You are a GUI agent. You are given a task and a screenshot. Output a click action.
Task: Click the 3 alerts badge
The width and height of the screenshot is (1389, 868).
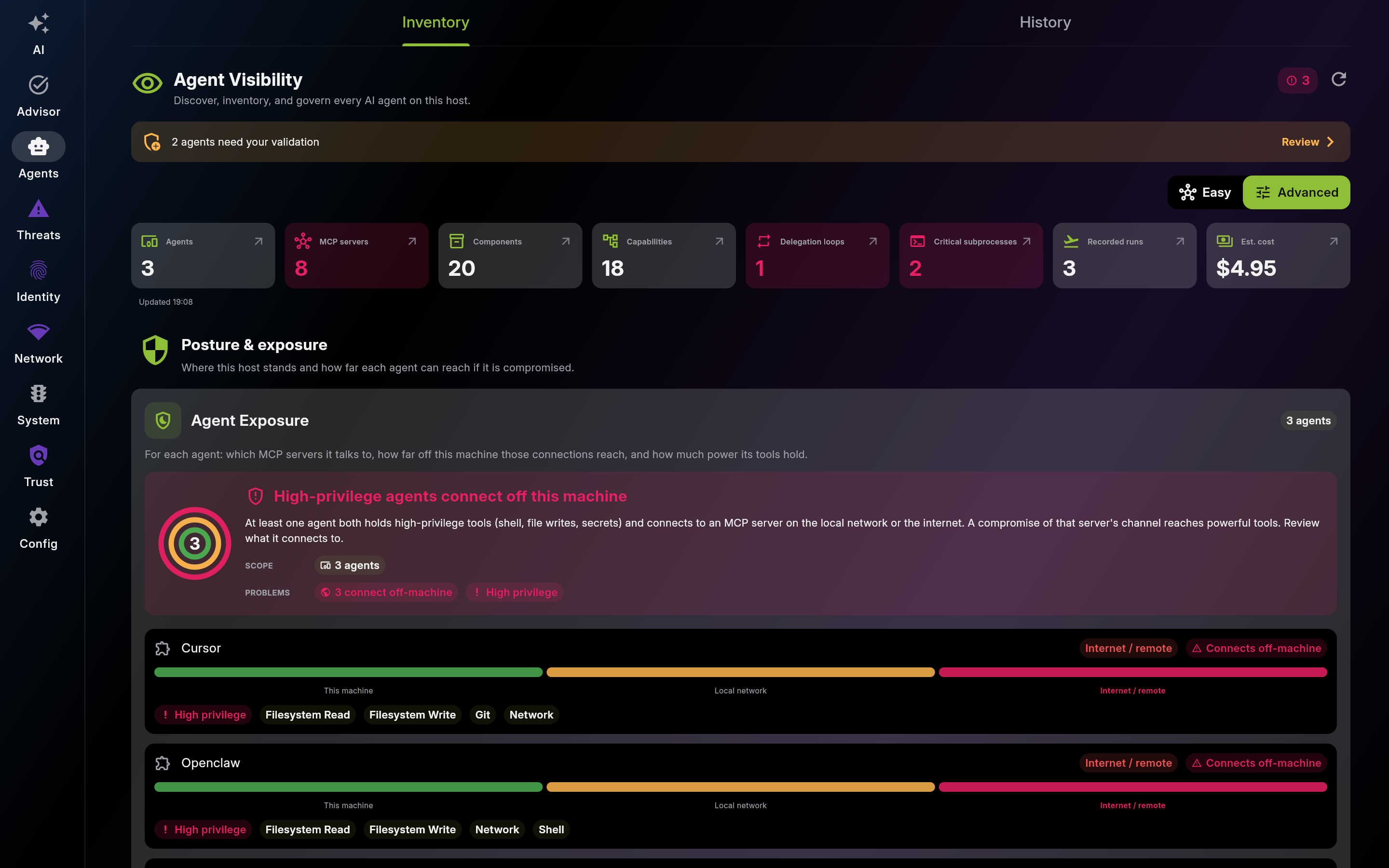1298,81
